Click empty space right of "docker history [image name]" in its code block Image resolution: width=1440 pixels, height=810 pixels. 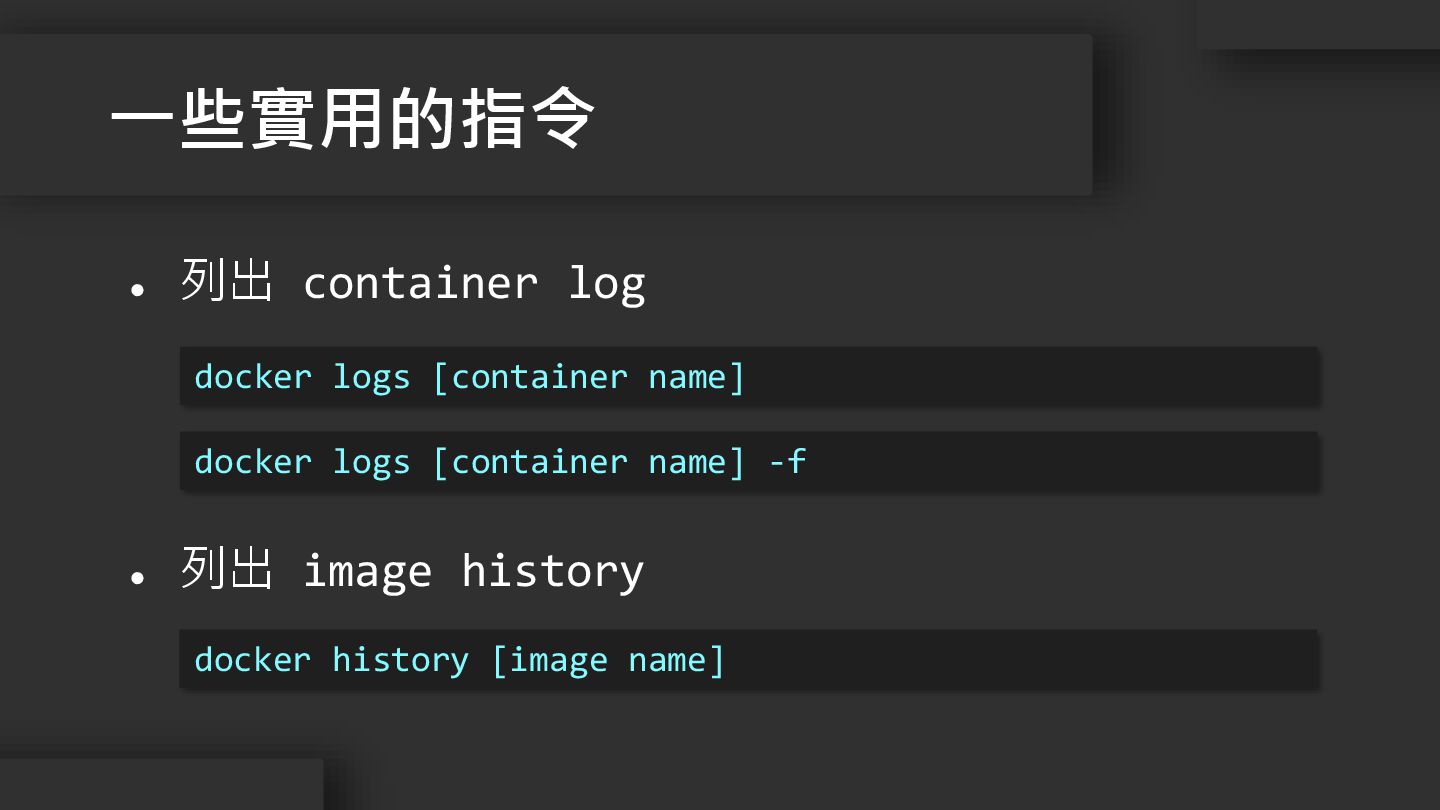pos(1020,660)
